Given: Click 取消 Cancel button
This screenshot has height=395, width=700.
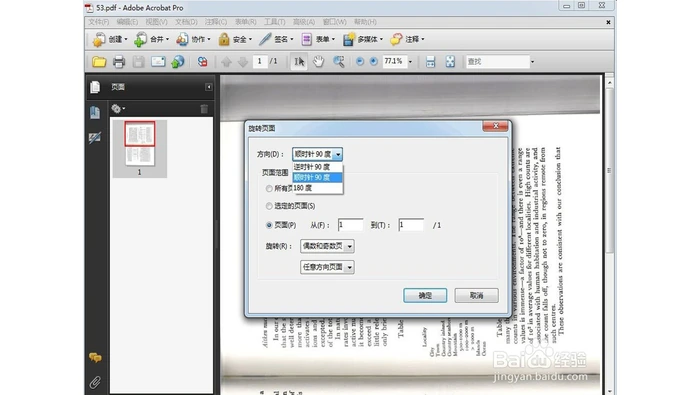Looking at the screenshot, I should click(476, 295).
